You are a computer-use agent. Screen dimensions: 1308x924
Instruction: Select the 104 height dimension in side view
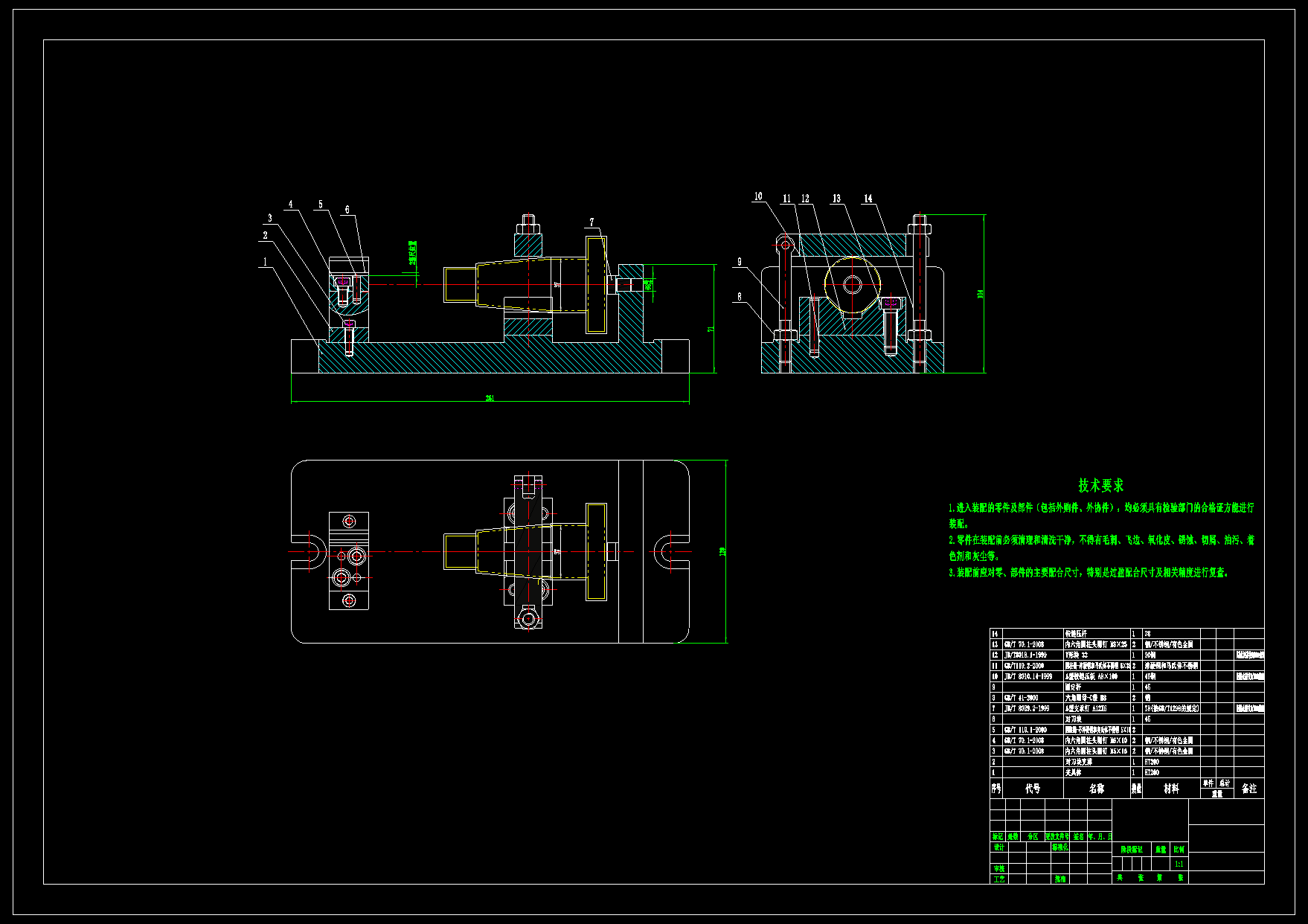981,295
